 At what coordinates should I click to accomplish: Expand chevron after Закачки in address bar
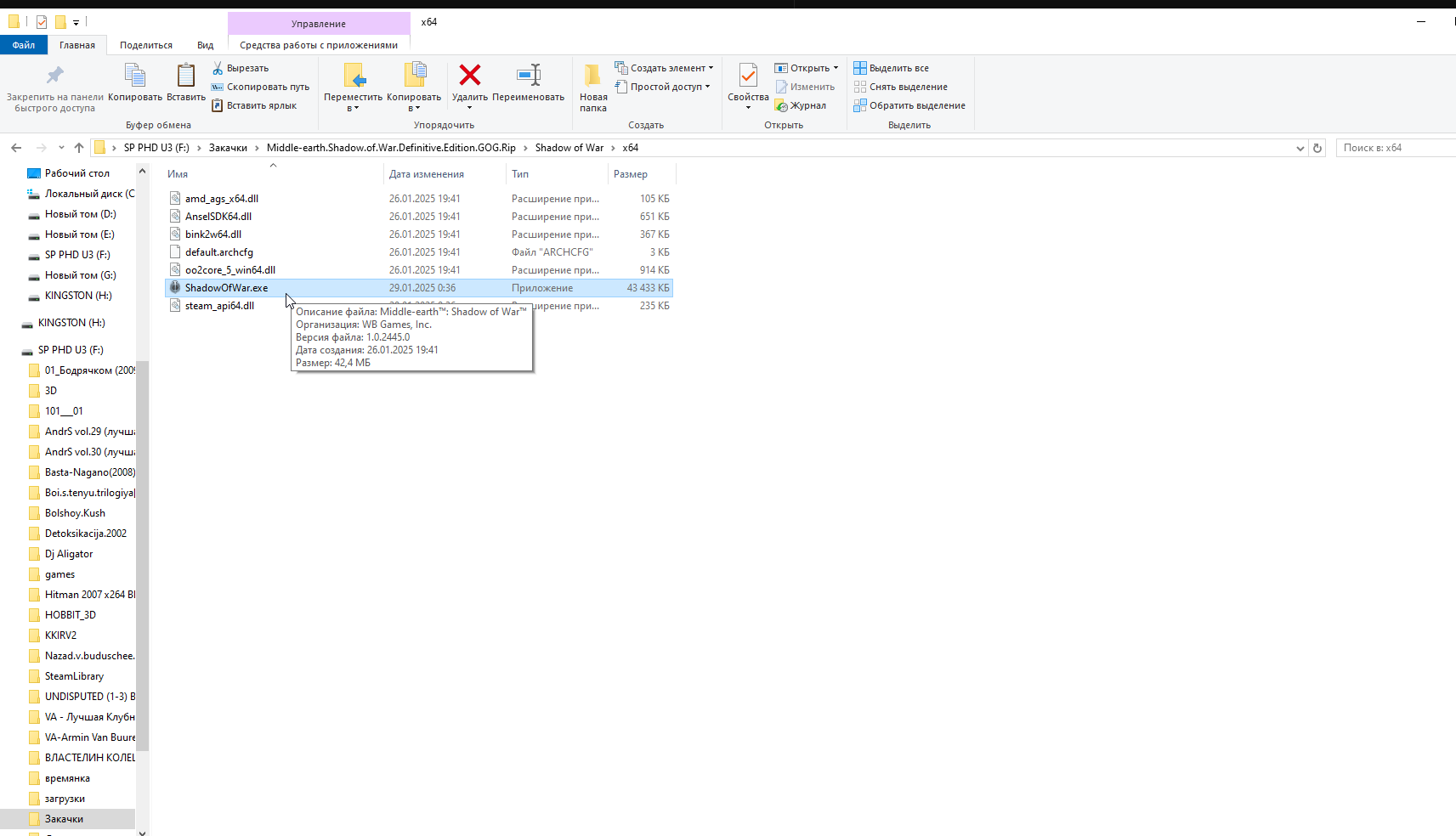click(257, 148)
